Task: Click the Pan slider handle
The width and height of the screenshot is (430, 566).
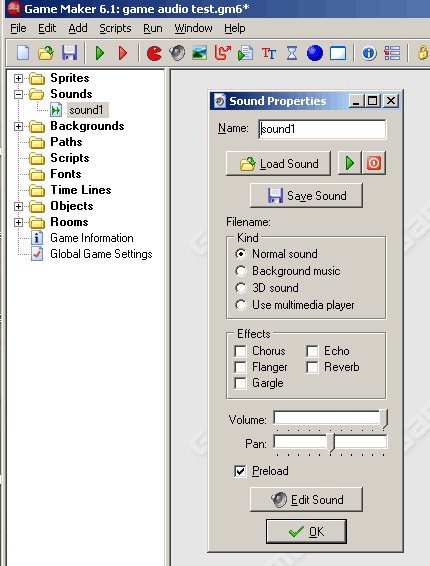Action: [x=331, y=443]
